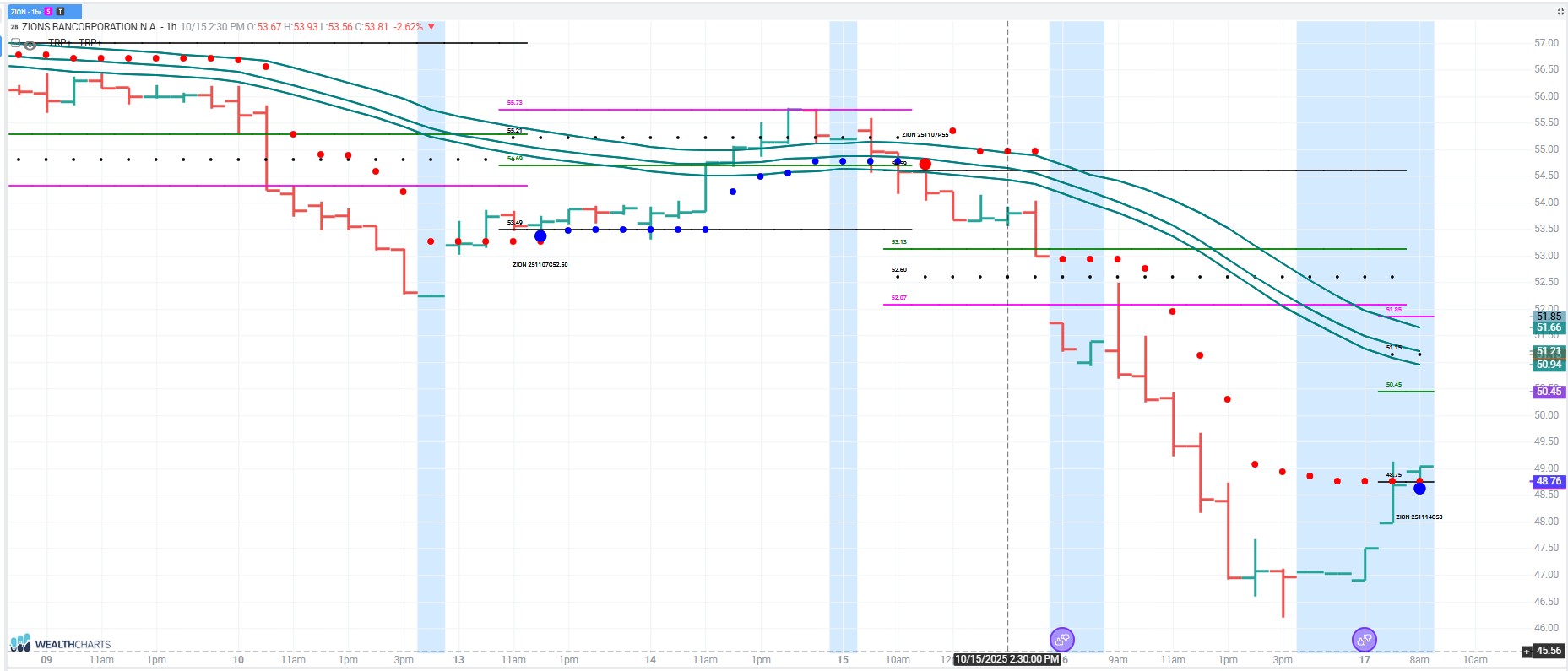Viewport: 1568px width, 671px height.
Task: Click the large red dot near 54.69 level
Action: pos(925,164)
